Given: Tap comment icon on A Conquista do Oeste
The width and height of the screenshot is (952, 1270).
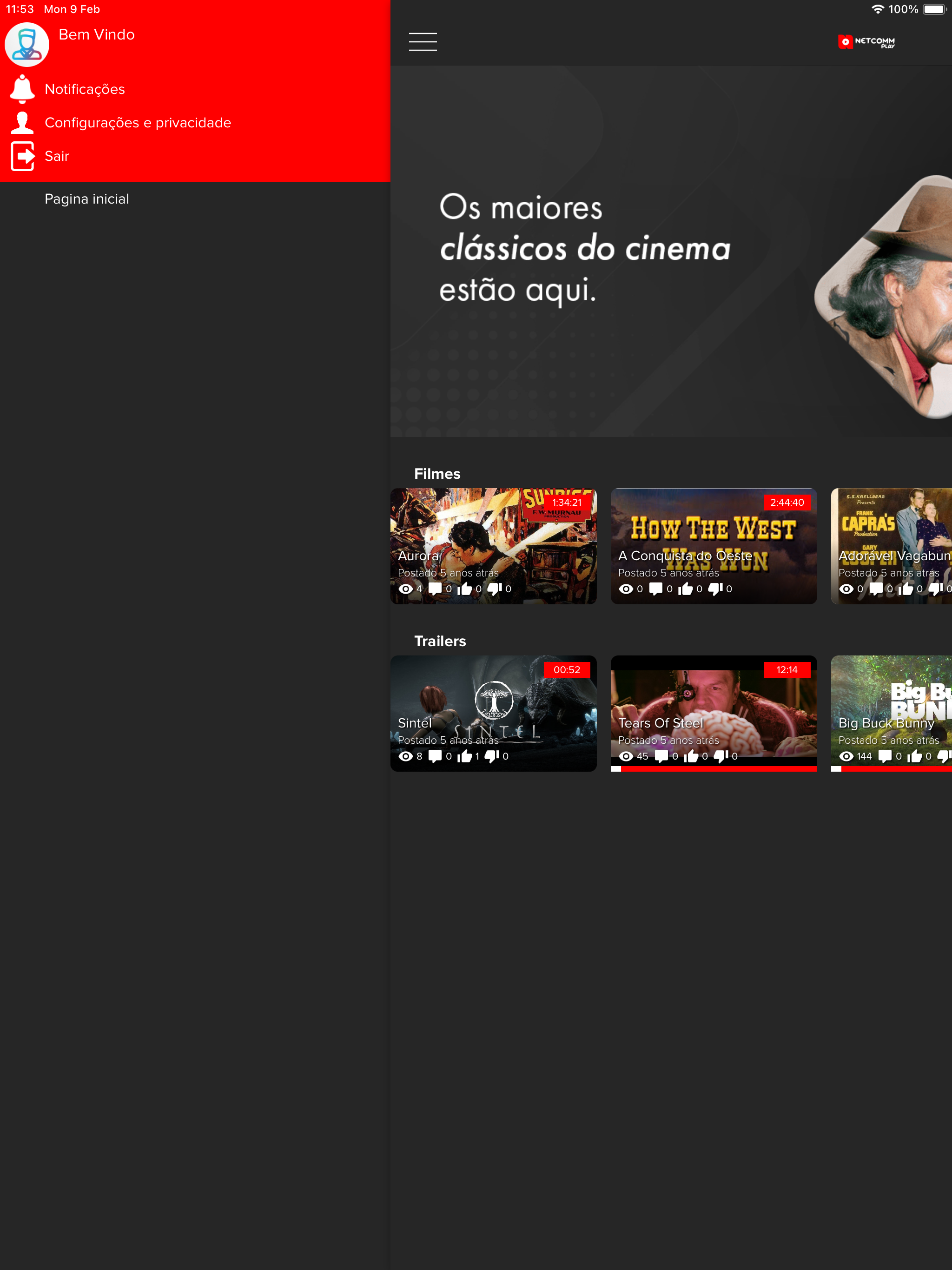Looking at the screenshot, I should (656, 589).
